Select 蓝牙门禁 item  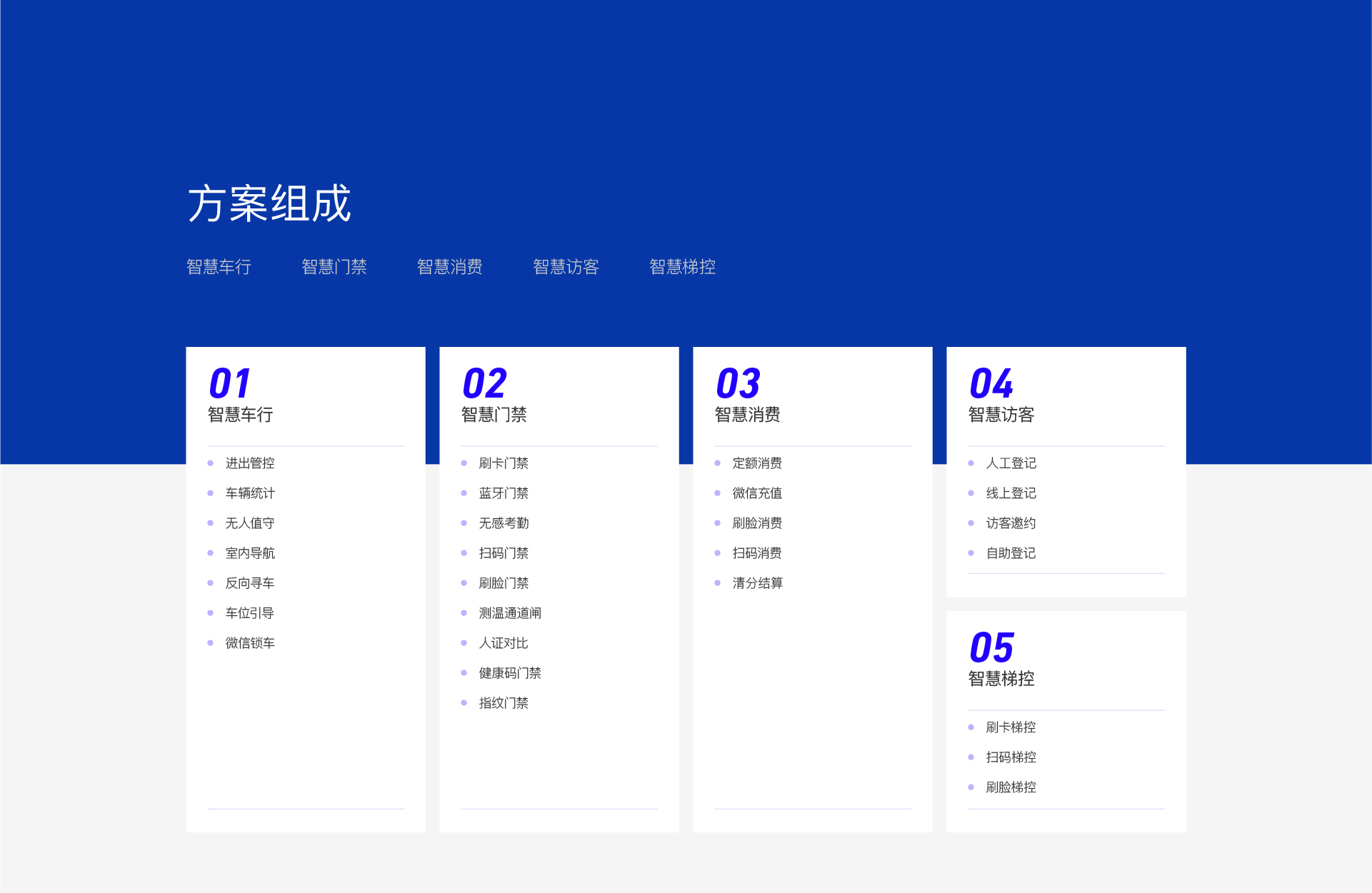coord(504,493)
